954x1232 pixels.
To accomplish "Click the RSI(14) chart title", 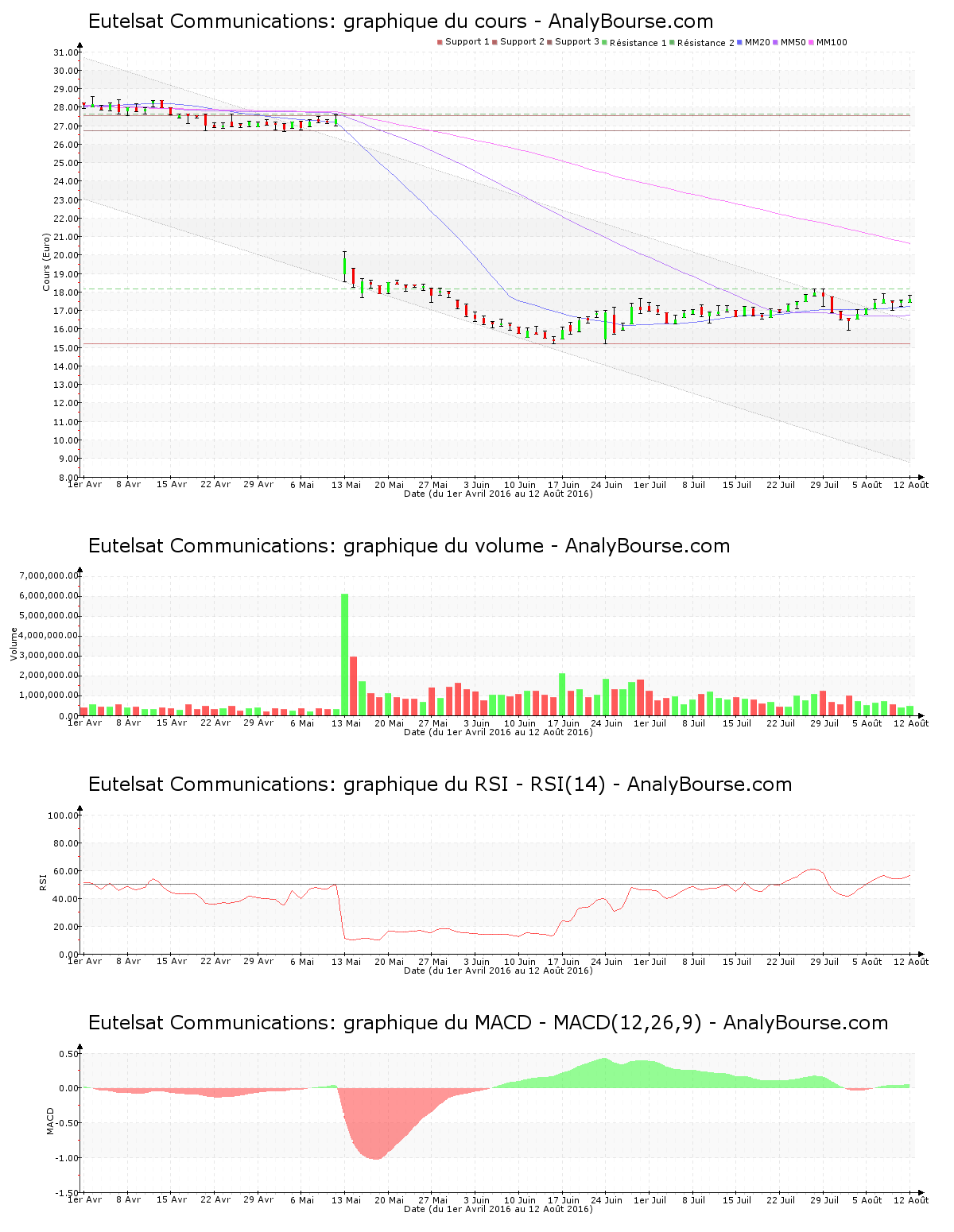I will tap(440, 785).
